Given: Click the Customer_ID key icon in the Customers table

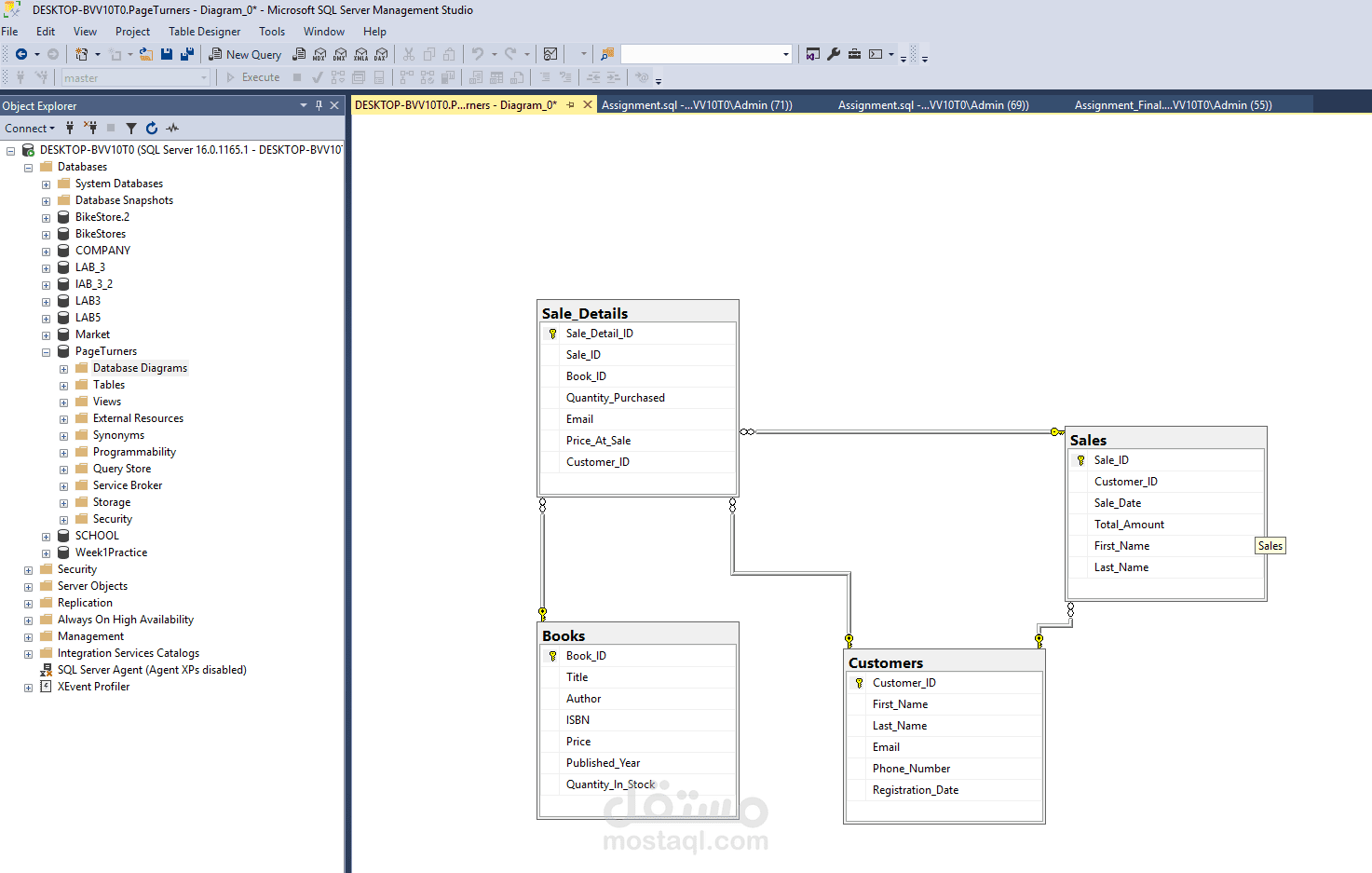Looking at the screenshot, I should click(x=859, y=683).
